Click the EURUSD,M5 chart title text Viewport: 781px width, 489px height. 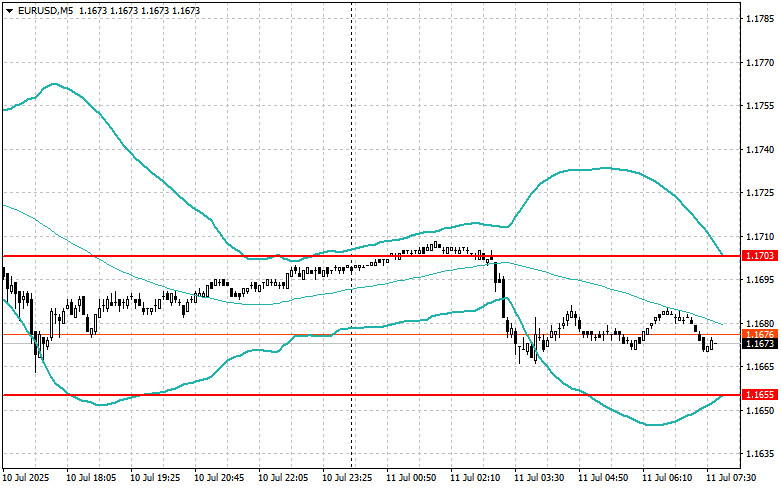coord(44,10)
